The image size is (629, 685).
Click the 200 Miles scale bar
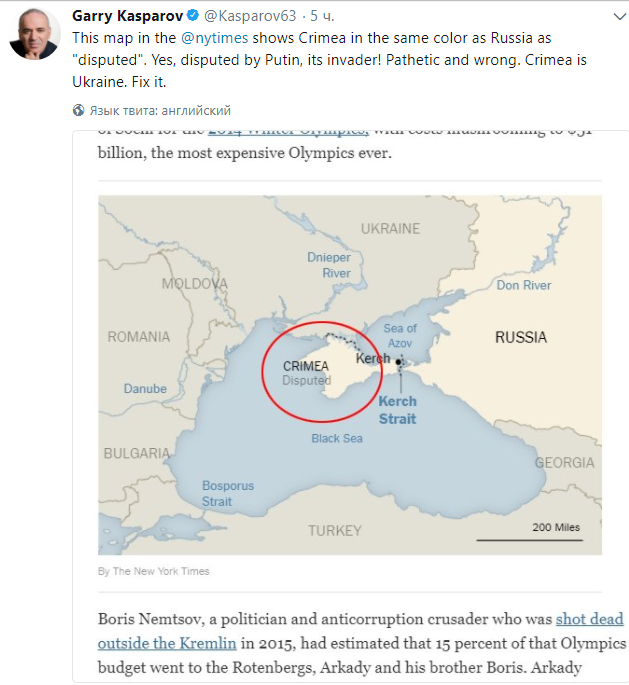(x=528, y=540)
